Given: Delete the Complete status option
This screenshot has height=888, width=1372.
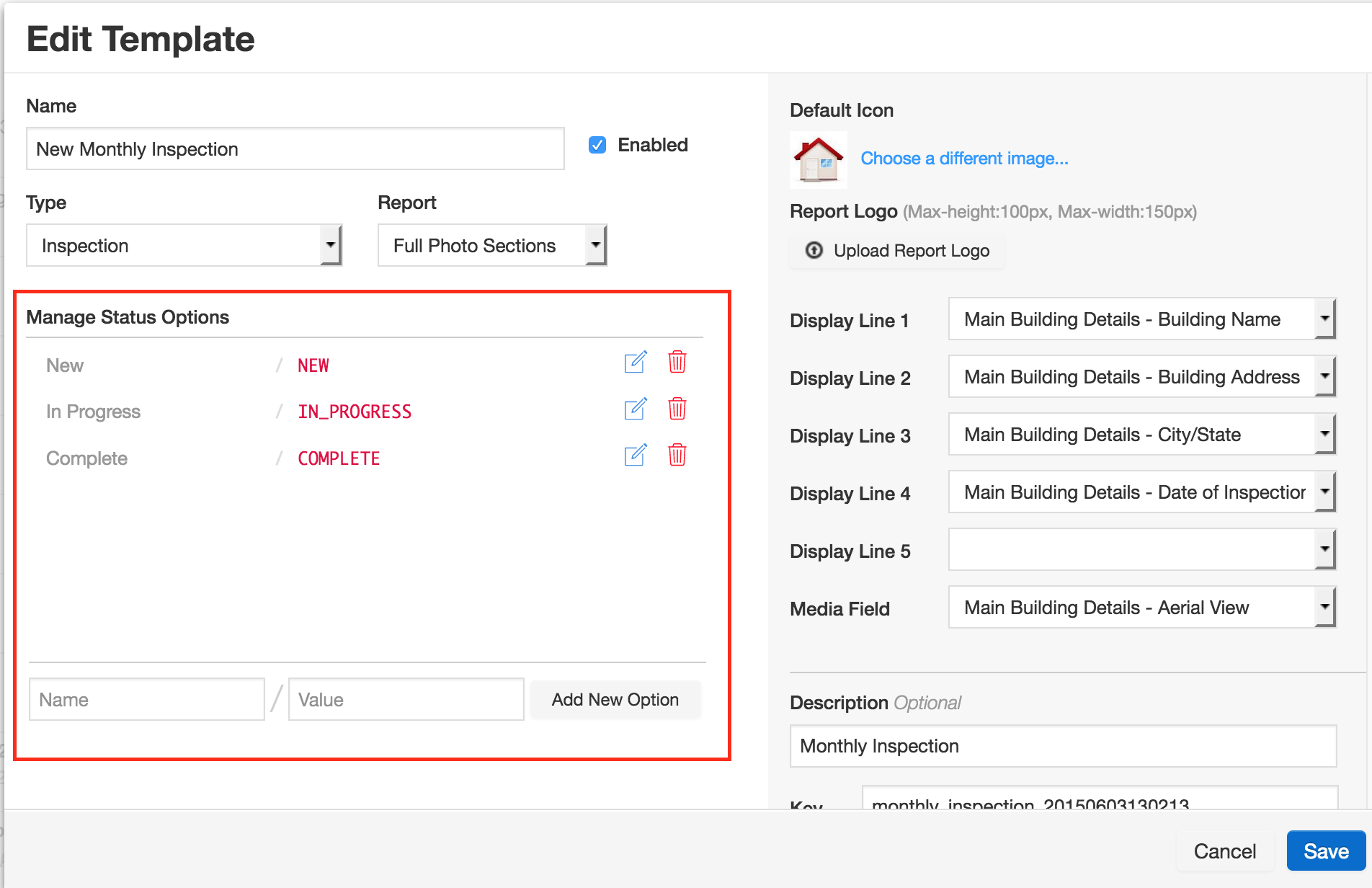Looking at the screenshot, I should pyautogui.click(x=677, y=456).
